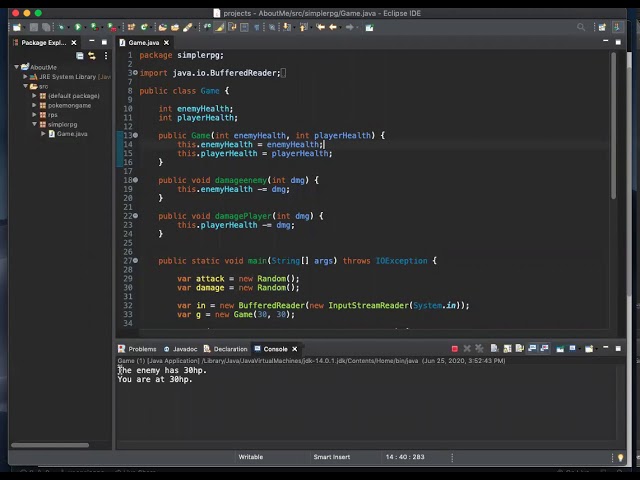Select the Java perspective button
640x480 pixels.
click(617, 27)
